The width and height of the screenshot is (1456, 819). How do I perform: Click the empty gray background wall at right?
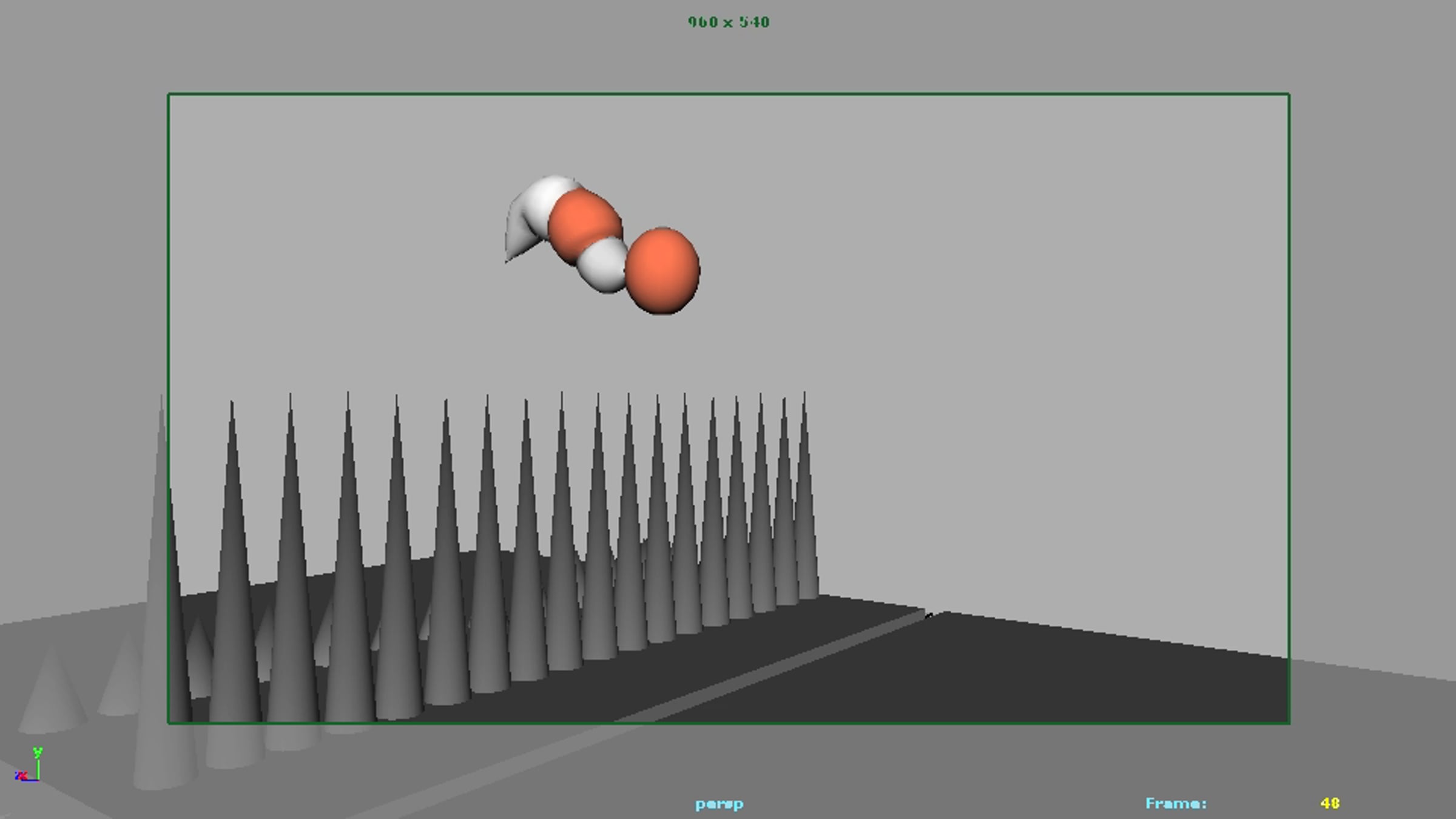1062,334
